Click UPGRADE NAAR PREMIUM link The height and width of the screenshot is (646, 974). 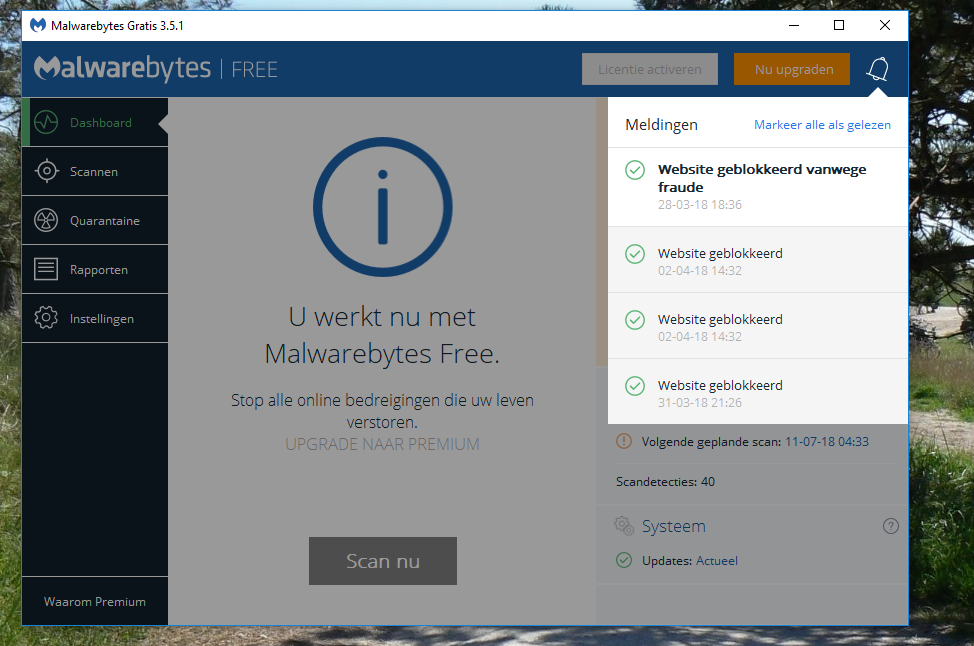[383, 444]
